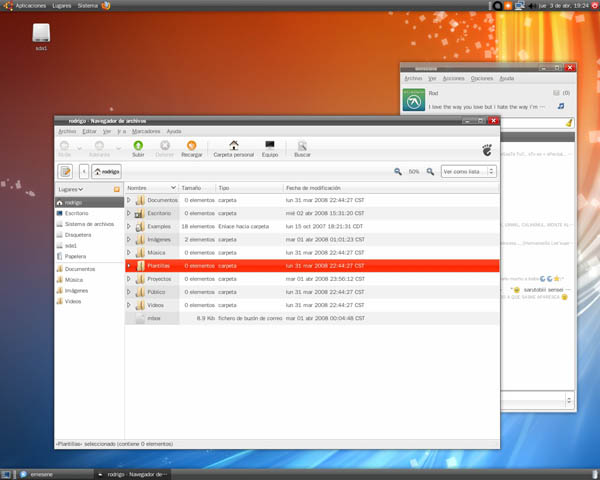Click the Subir (up) toolbar icon
The height and width of the screenshot is (480, 600).
[x=138, y=145]
